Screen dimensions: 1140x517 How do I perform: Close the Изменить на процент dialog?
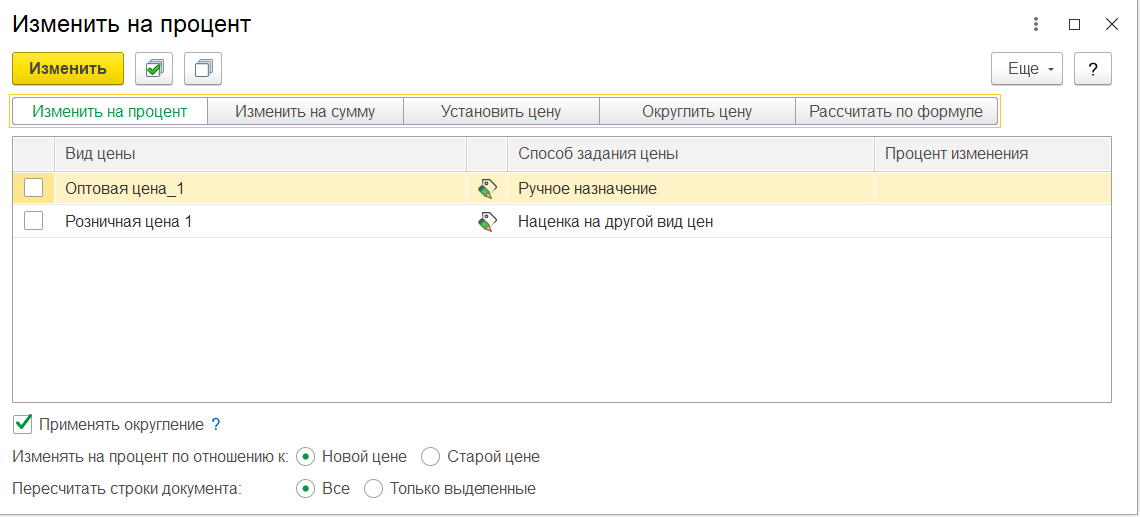coord(1111,24)
